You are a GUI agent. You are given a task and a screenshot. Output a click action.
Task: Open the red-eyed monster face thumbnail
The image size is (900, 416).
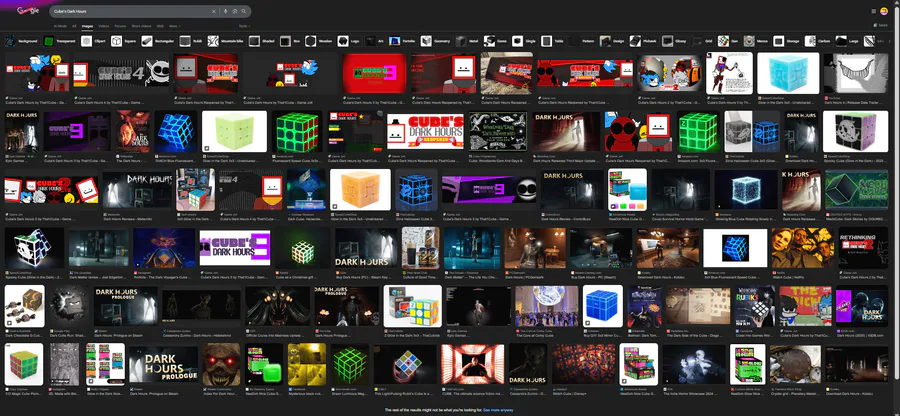click(222, 364)
